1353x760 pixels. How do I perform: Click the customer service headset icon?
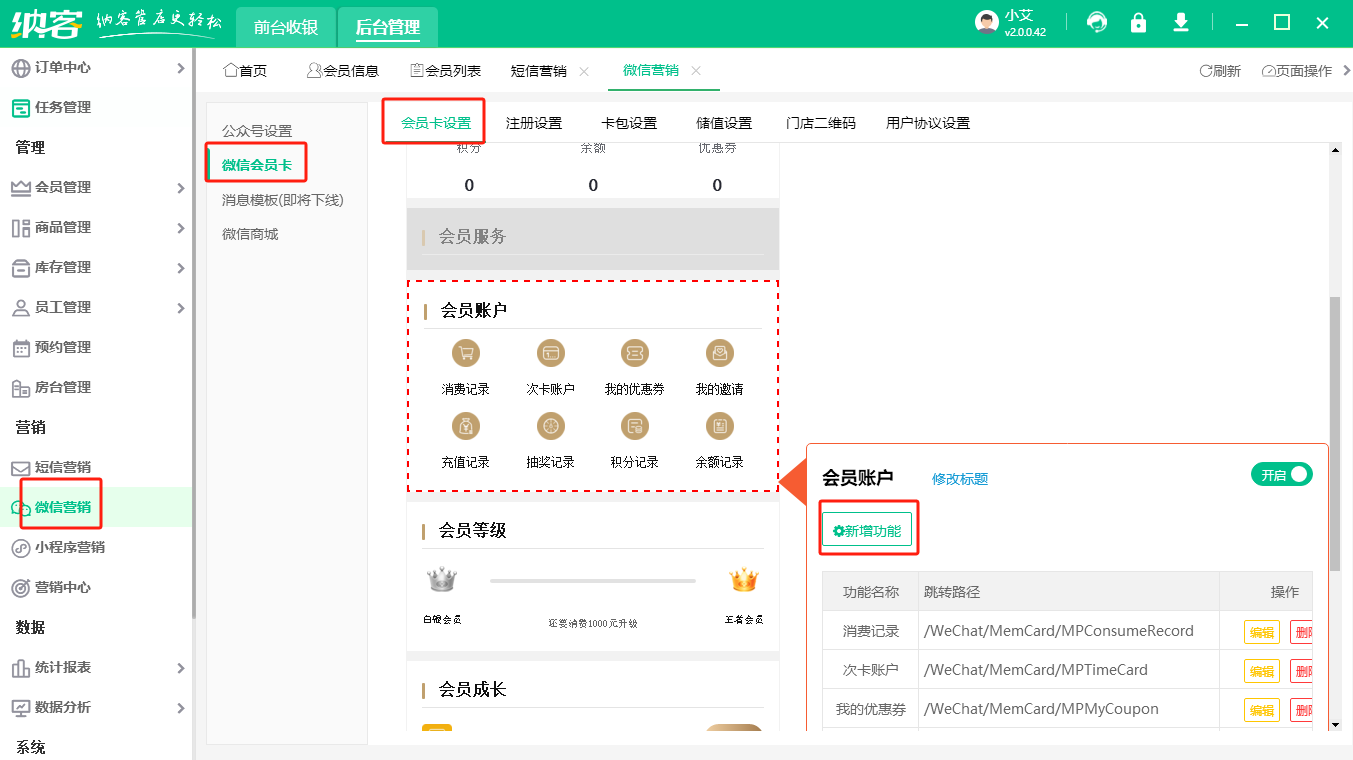[1097, 23]
